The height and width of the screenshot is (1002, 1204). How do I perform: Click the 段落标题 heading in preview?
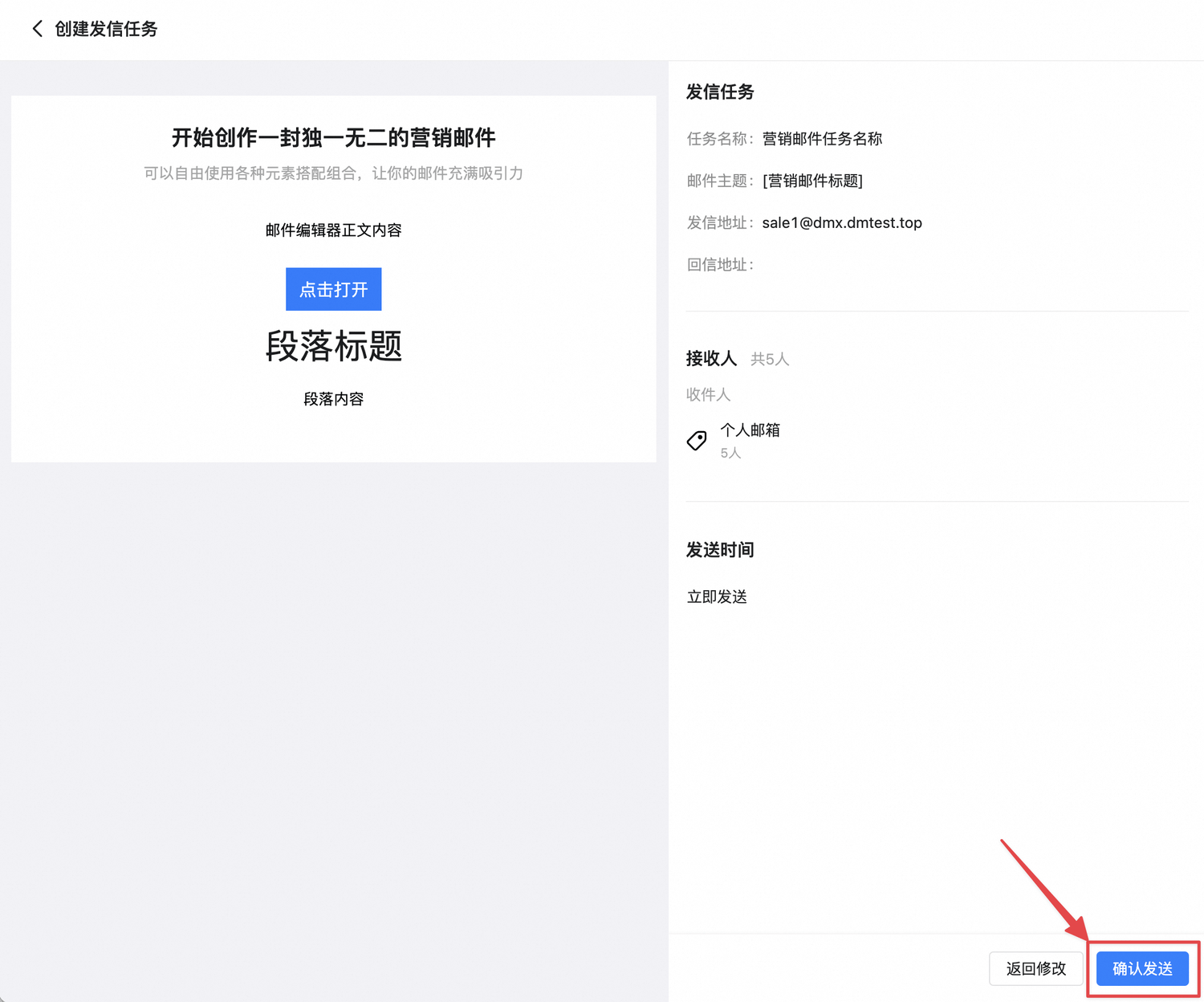click(334, 346)
